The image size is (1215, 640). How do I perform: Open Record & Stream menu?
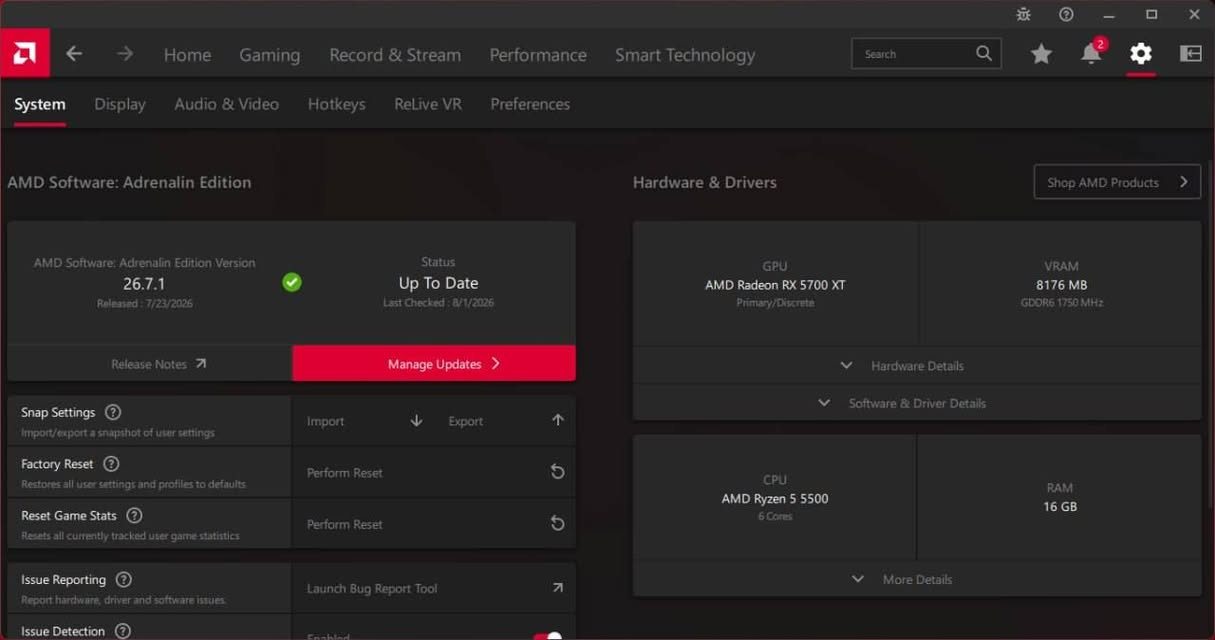click(x=395, y=55)
